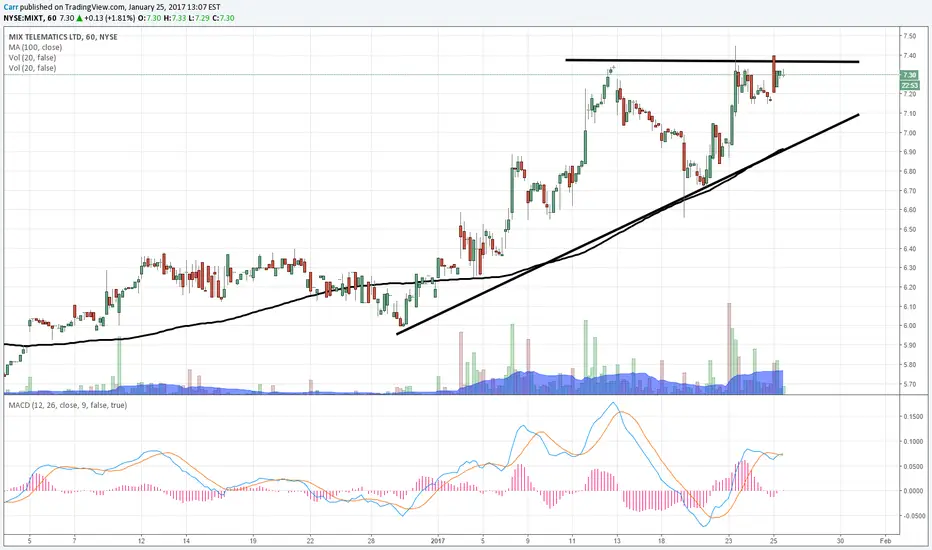The width and height of the screenshot is (932, 550).
Task: Select the horizontal resistance line near 7.40
Action: point(712,61)
